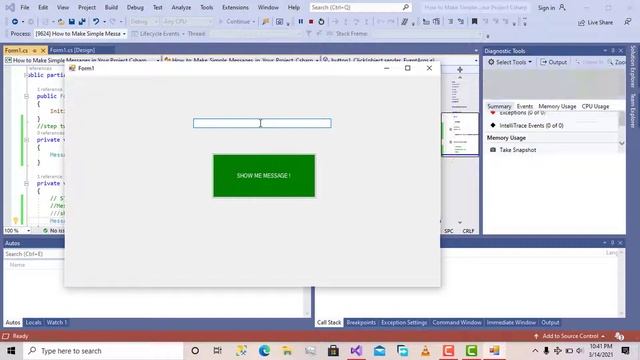Image resolution: width=640 pixels, height=360 pixels.
Task: Switch to the Locals tab
Action: (33, 322)
